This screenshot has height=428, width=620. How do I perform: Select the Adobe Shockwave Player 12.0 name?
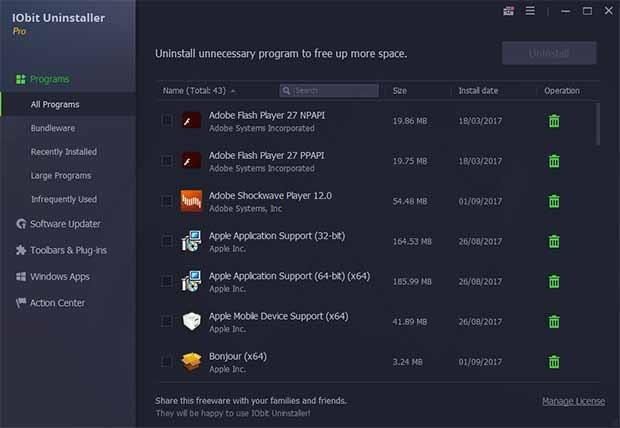coord(270,195)
